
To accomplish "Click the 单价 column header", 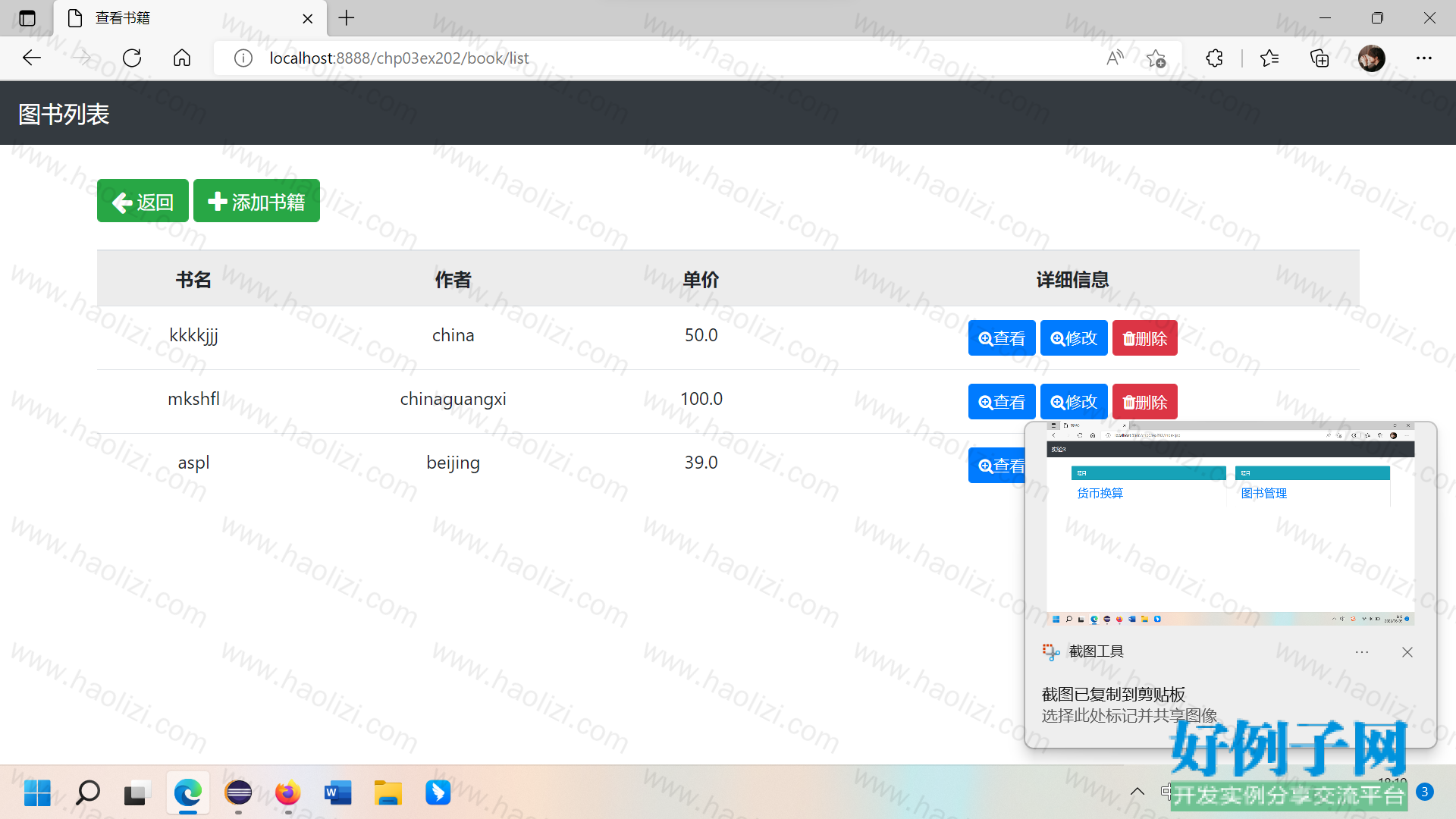I will tap(701, 280).
